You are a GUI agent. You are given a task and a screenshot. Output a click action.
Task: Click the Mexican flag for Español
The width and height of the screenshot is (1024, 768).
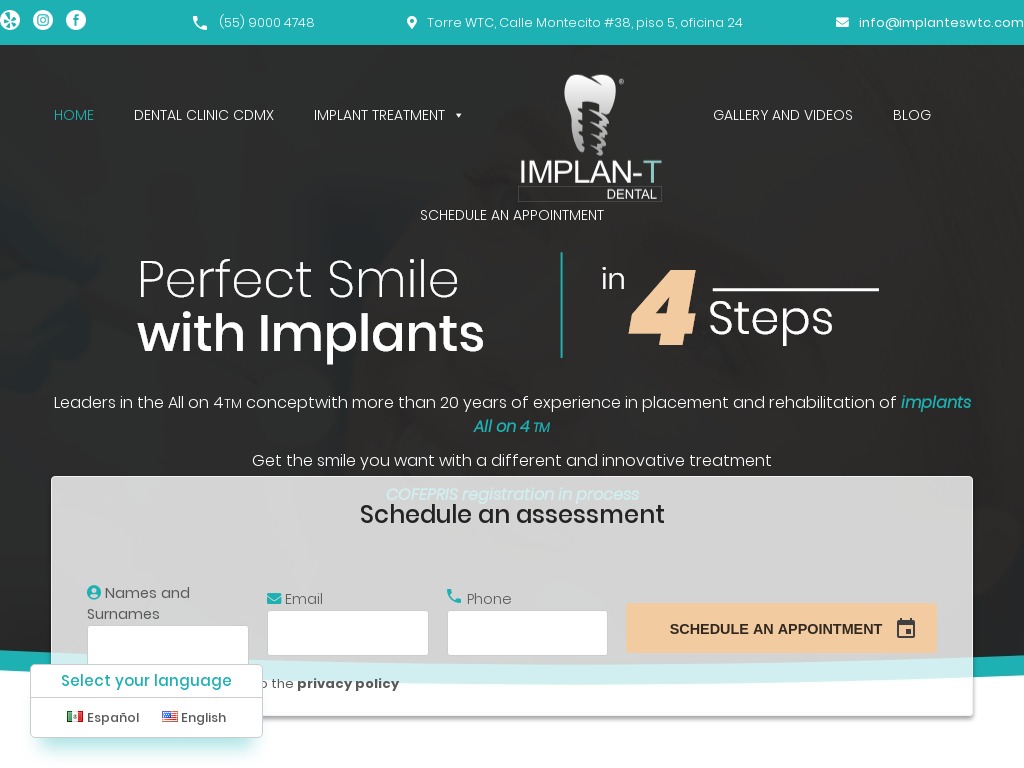75,717
